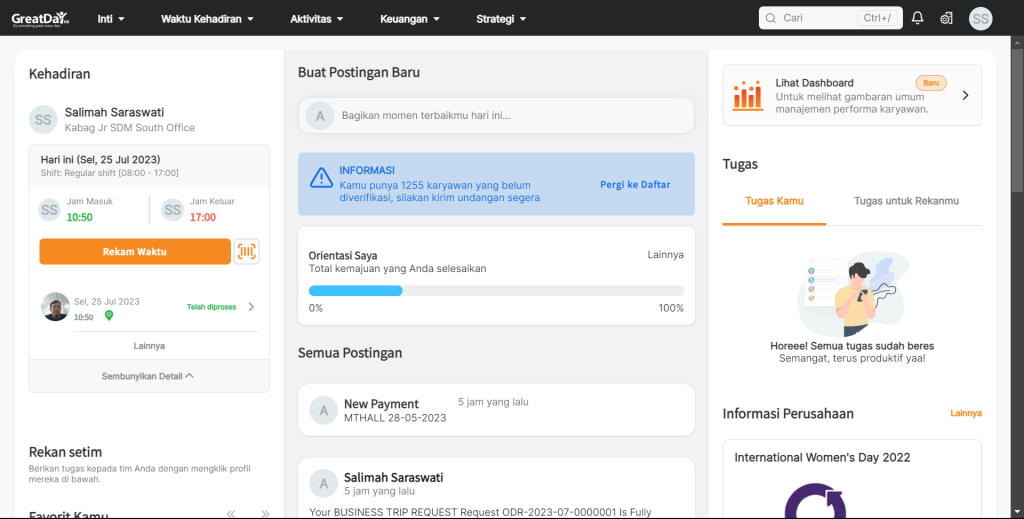The height and width of the screenshot is (519, 1024).
Task: Click the QR scan icon beside Rekam Waktu
Action: pos(246,252)
